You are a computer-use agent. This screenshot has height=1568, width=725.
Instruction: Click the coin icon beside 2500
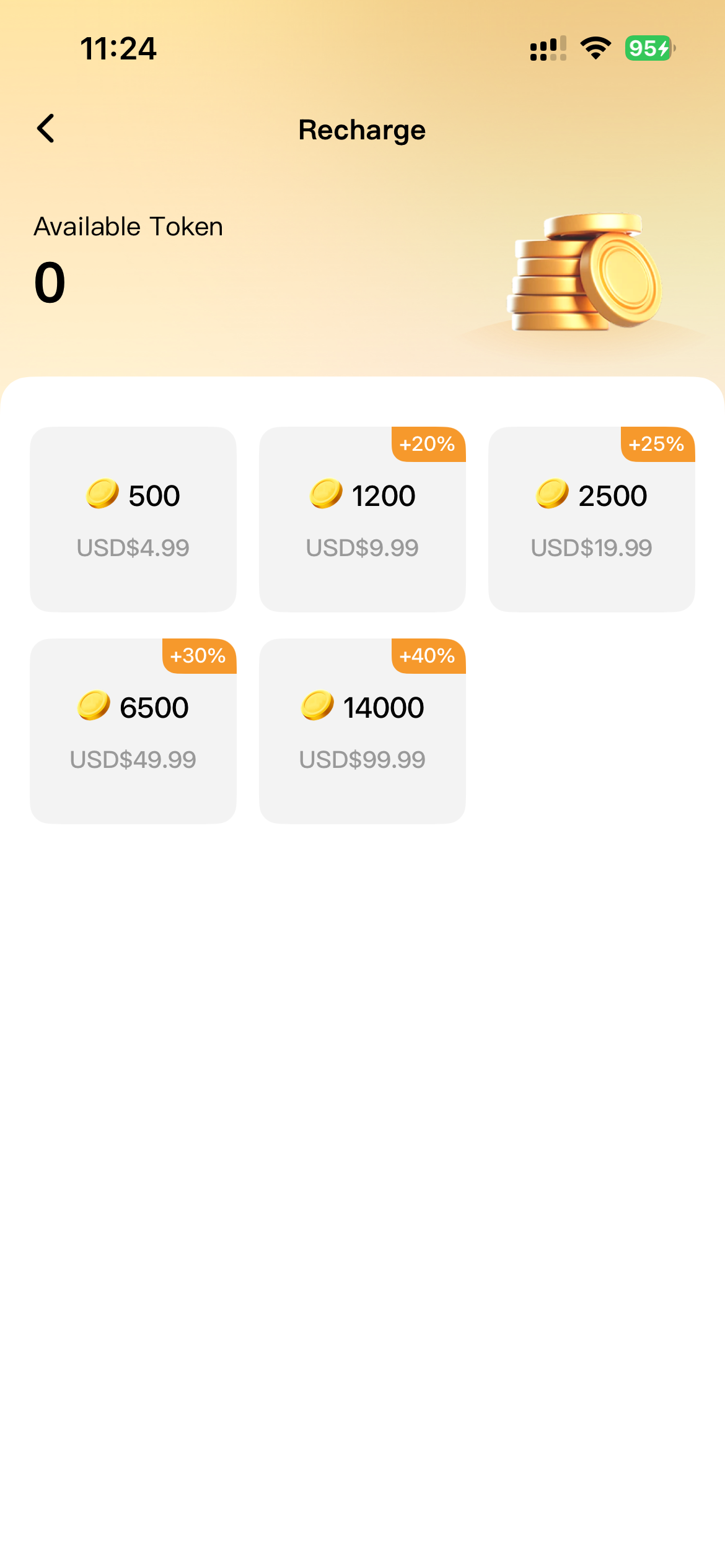point(552,494)
